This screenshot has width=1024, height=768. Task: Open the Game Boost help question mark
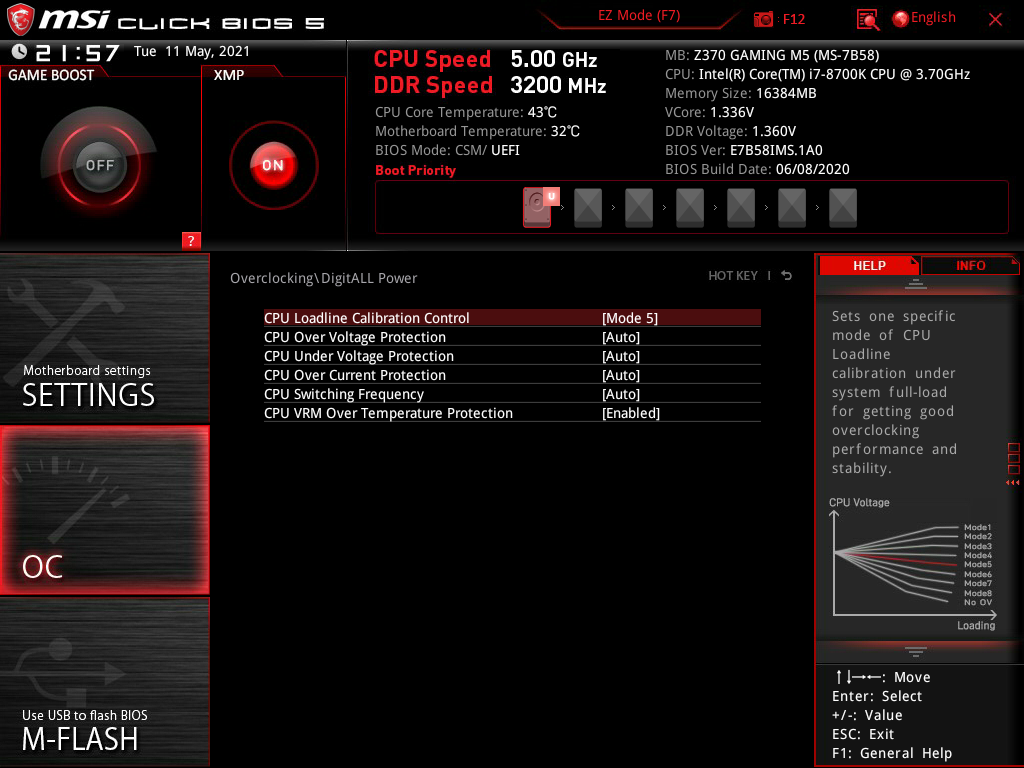[x=191, y=240]
